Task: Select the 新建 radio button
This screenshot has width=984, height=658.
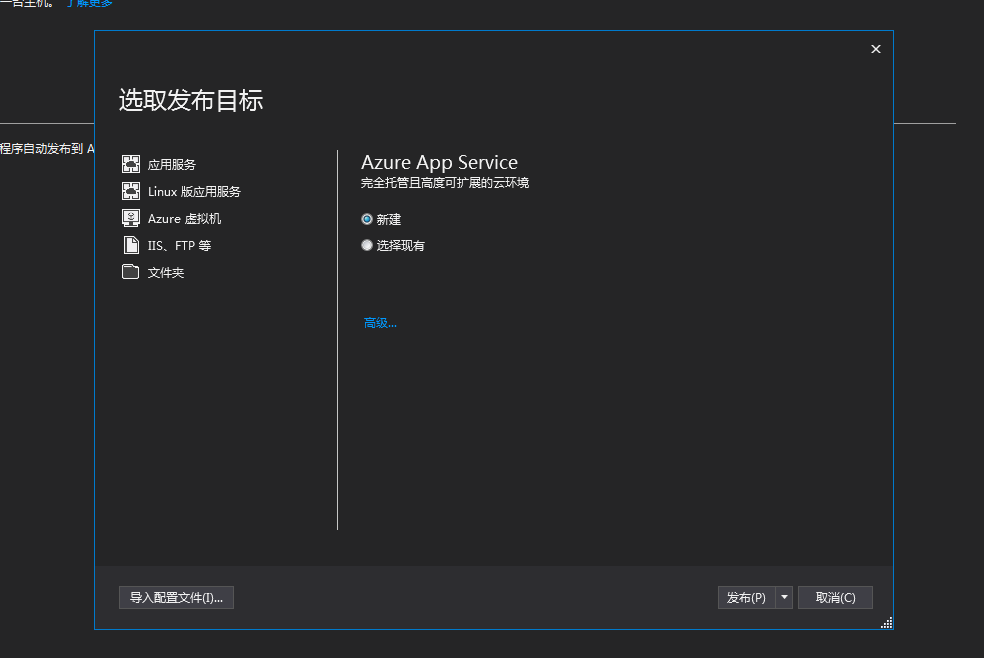Action: [x=367, y=219]
